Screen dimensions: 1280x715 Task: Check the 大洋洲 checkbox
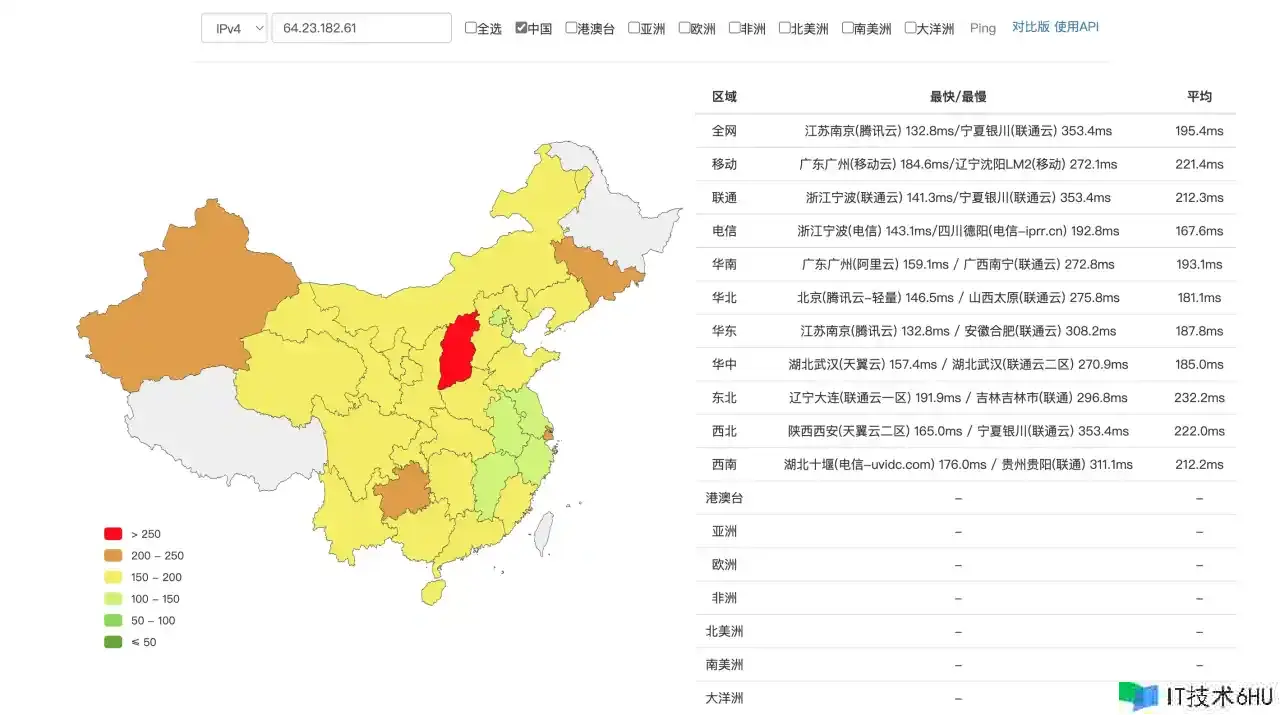(910, 28)
